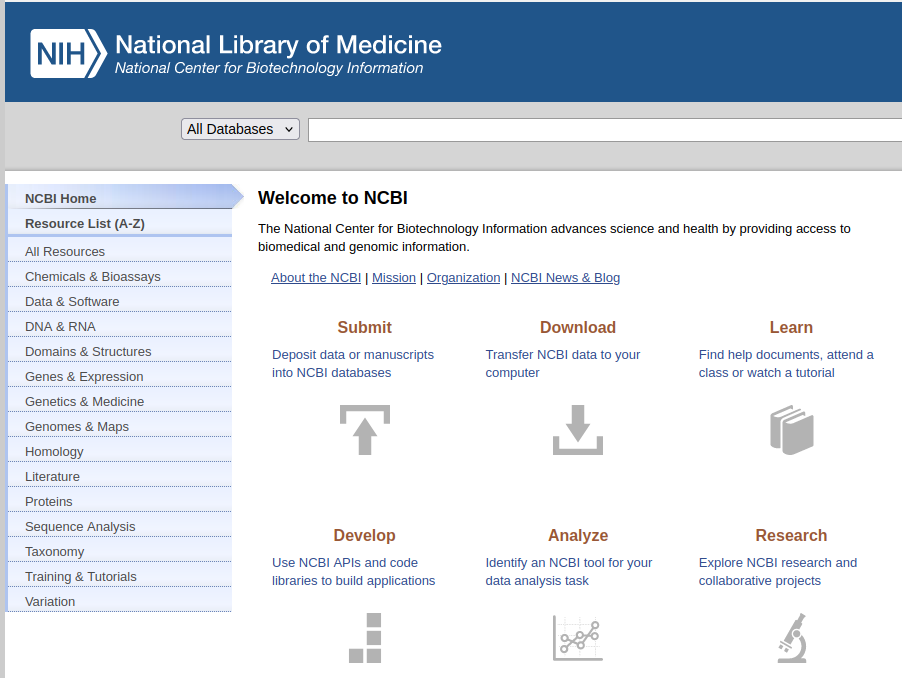Viewport: 902px width, 678px height.
Task: Open Resource List (A-Z) in sidebar
Action: pos(85,223)
